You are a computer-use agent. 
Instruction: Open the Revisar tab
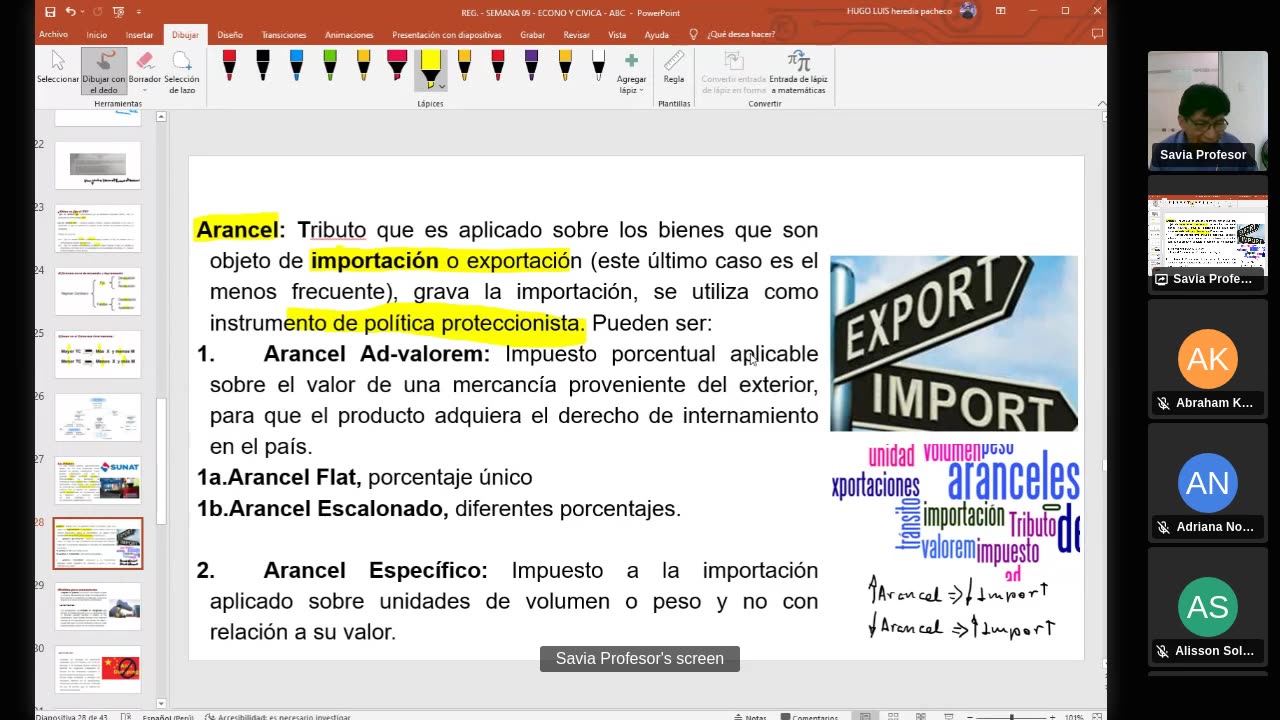click(577, 34)
